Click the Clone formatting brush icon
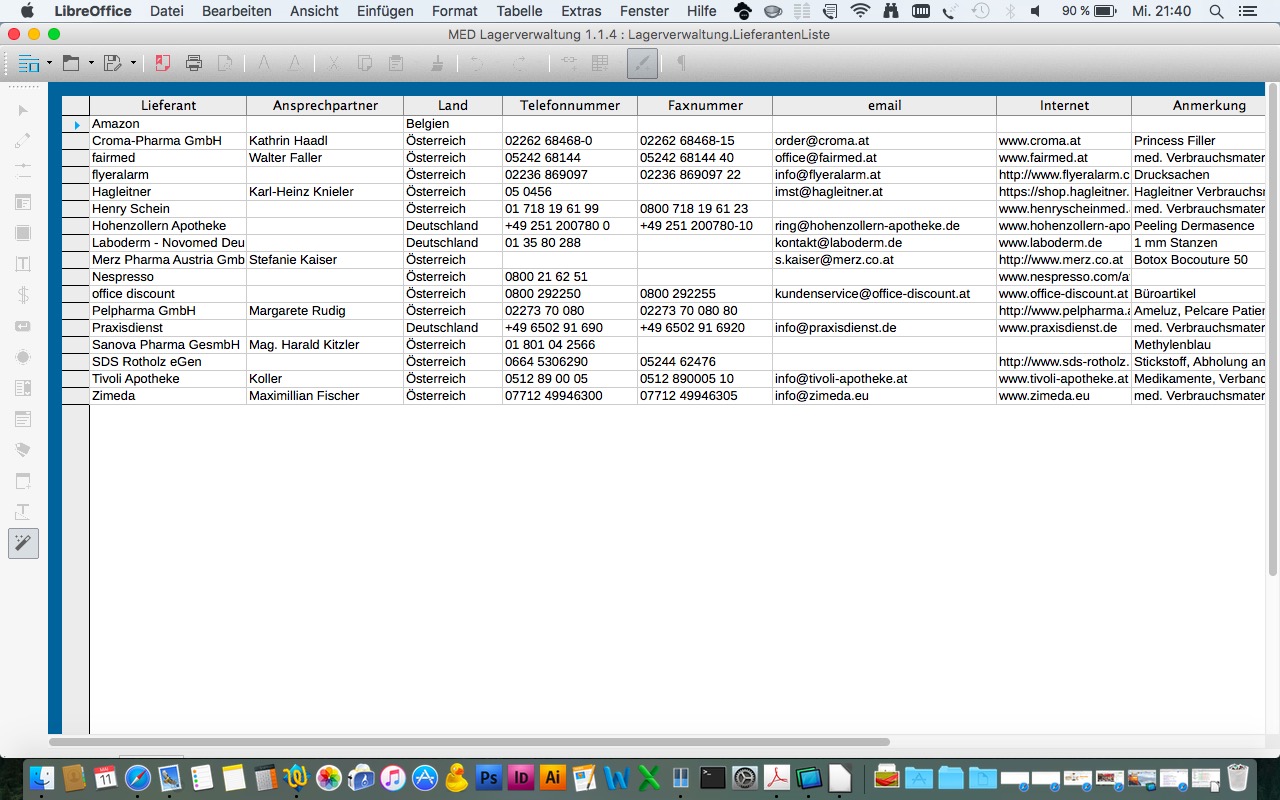Screen dimensions: 1280x800 pyautogui.click(x=437, y=63)
